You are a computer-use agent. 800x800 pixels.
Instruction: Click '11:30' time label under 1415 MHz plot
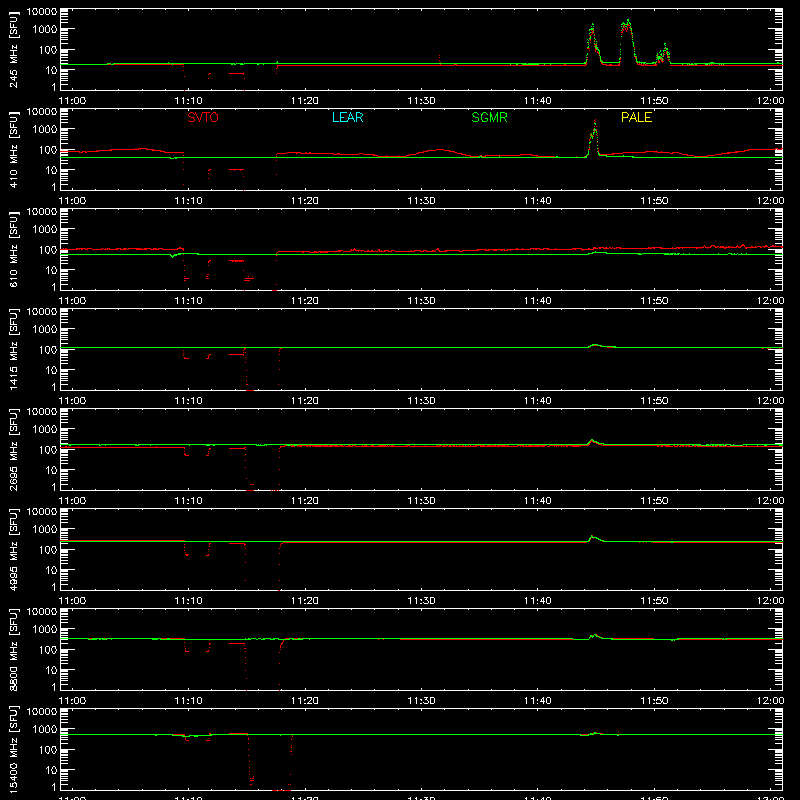[x=421, y=401]
